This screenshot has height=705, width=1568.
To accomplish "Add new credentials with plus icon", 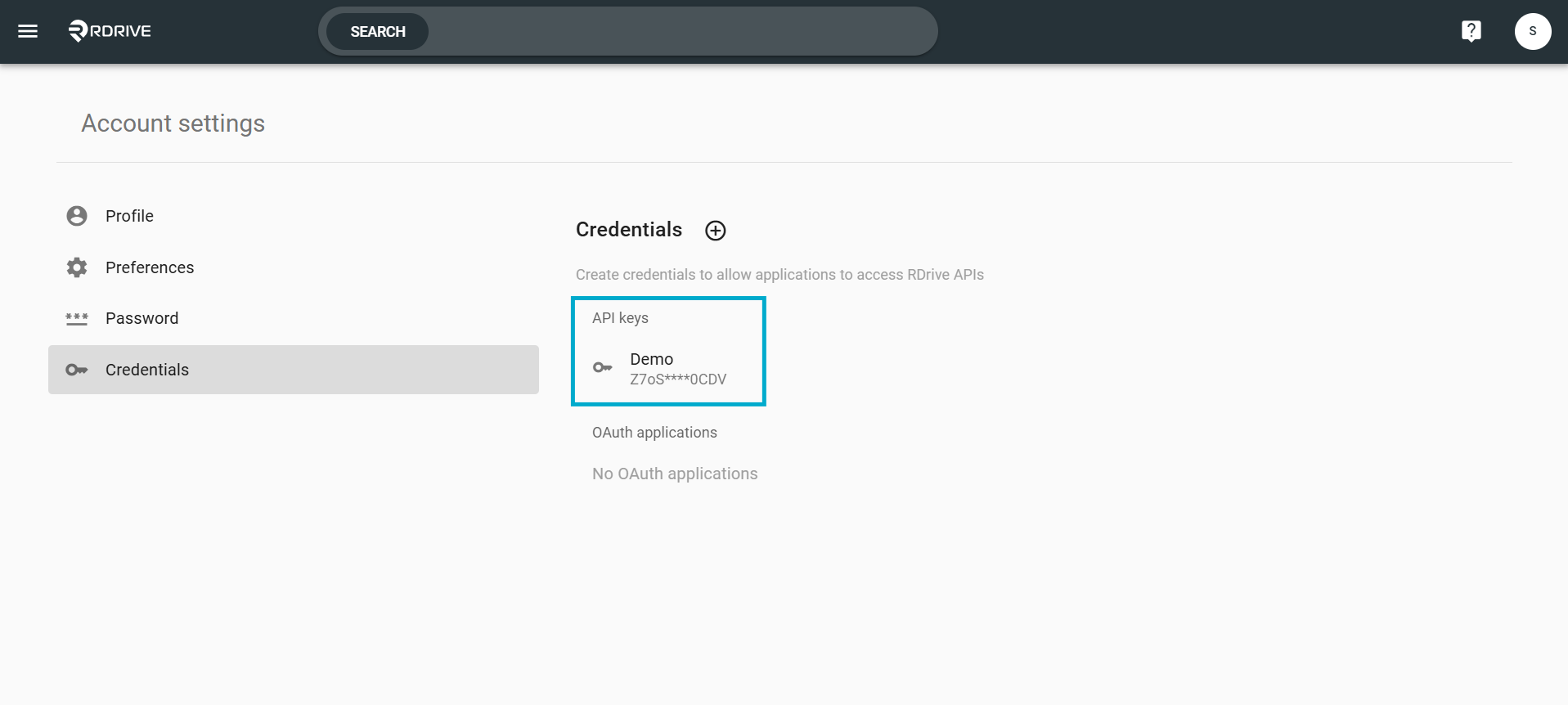I will tap(716, 231).
